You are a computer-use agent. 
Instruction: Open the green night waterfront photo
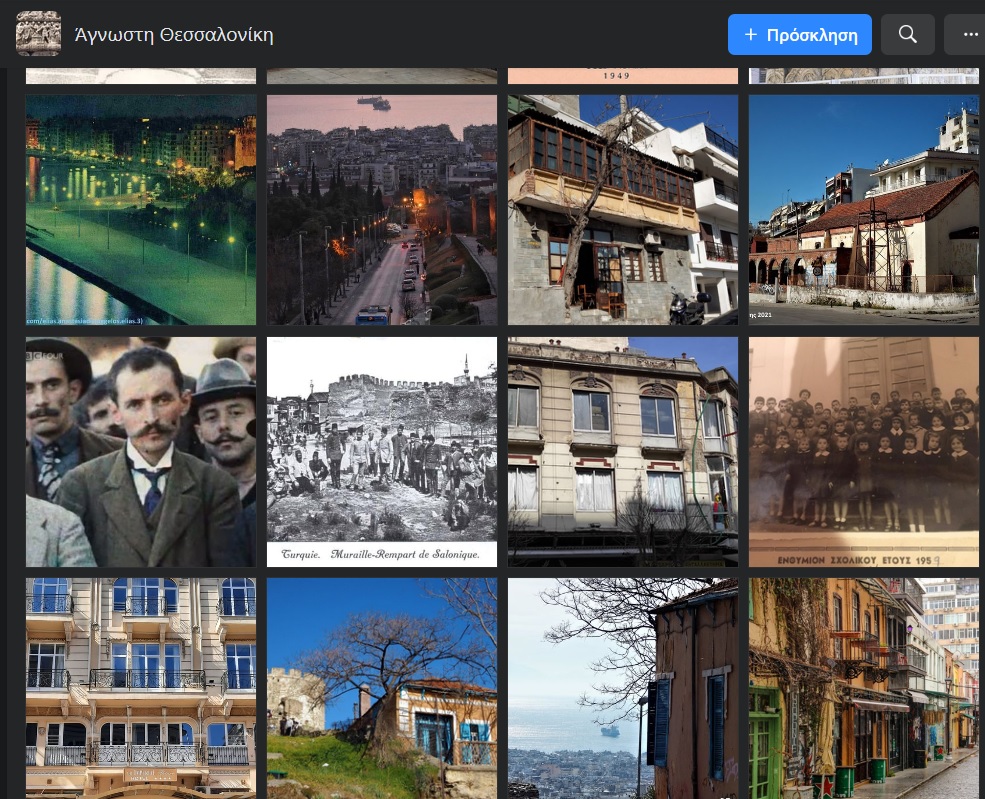click(141, 210)
